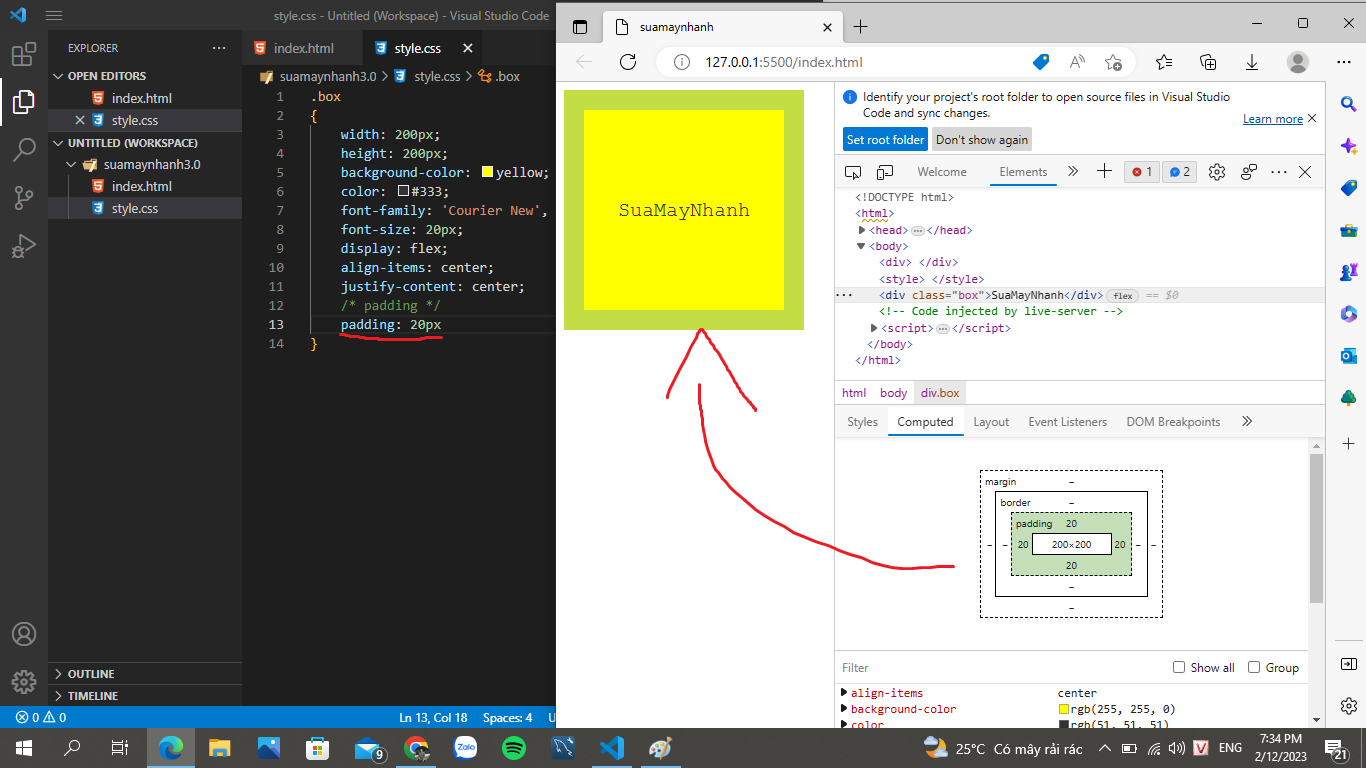Click #333 color swatch in style.css
The height and width of the screenshot is (768, 1366).
pos(403,191)
